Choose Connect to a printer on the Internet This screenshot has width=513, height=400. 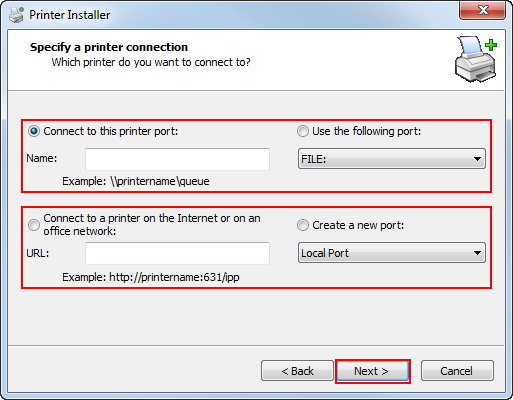click(x=34, y=225)
